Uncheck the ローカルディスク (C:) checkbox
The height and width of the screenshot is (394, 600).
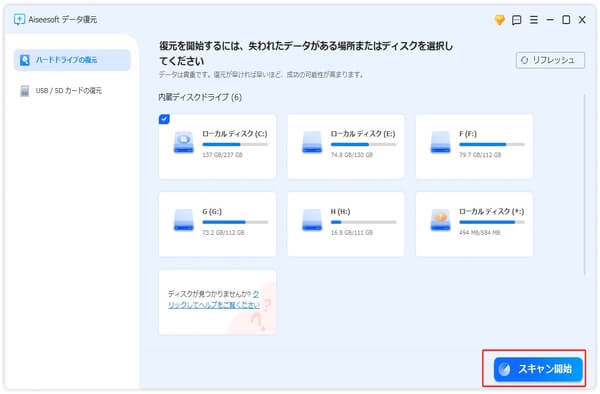(x=164, y=119)
